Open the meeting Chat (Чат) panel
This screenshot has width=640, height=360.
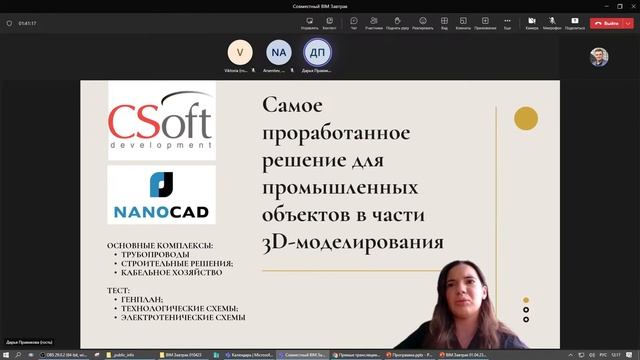tap(354, 23)
